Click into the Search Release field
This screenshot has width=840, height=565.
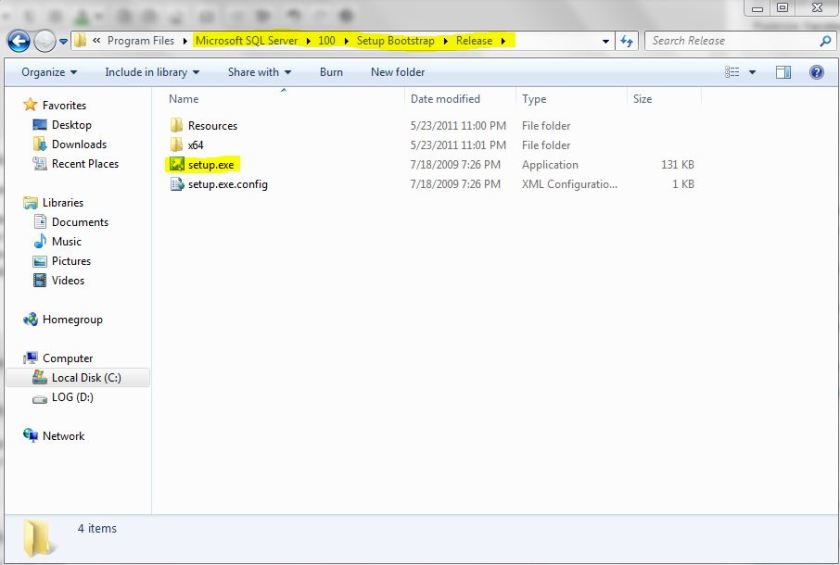[730, 41]
